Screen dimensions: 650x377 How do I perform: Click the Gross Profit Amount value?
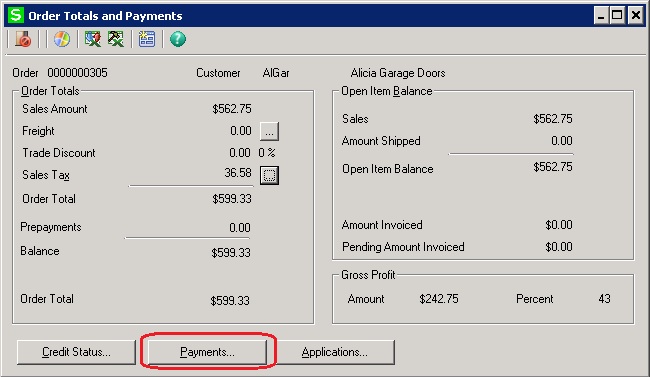pyautogui.click(x=439, y=299)
